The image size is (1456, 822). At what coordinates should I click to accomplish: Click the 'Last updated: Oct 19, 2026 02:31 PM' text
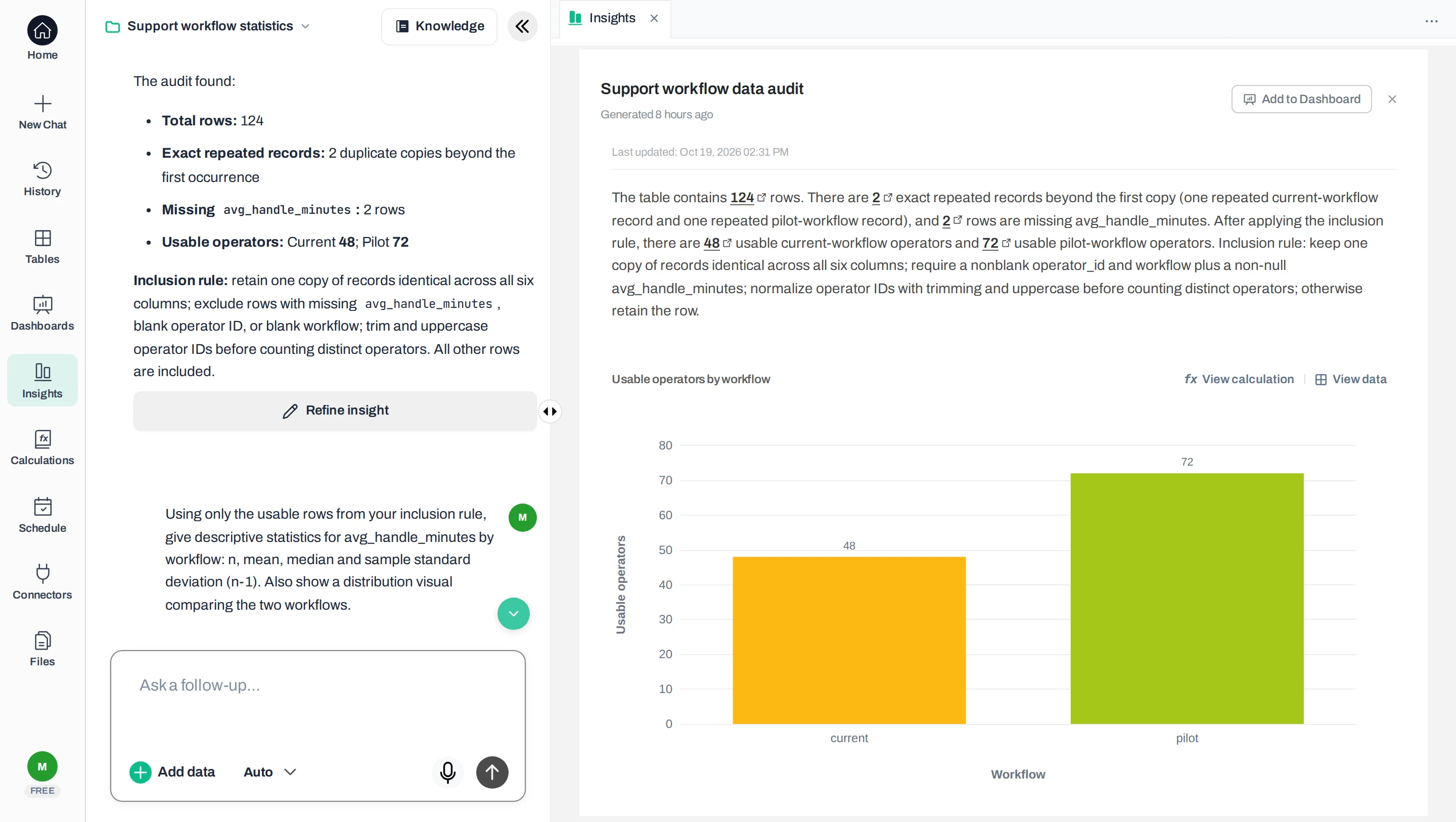(700, 152)
